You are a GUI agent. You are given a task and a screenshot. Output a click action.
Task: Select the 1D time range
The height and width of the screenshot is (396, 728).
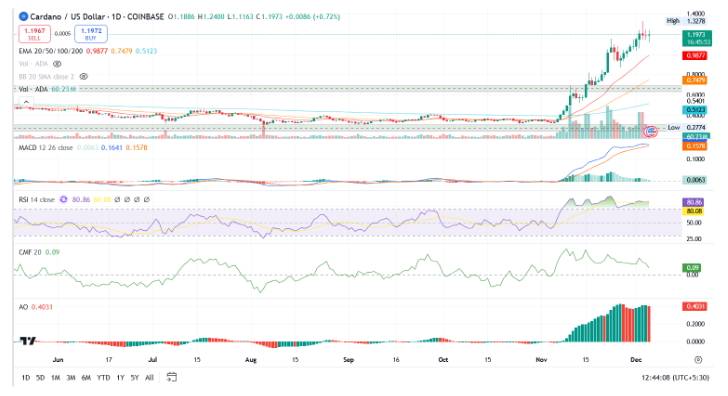pos(26,377)
